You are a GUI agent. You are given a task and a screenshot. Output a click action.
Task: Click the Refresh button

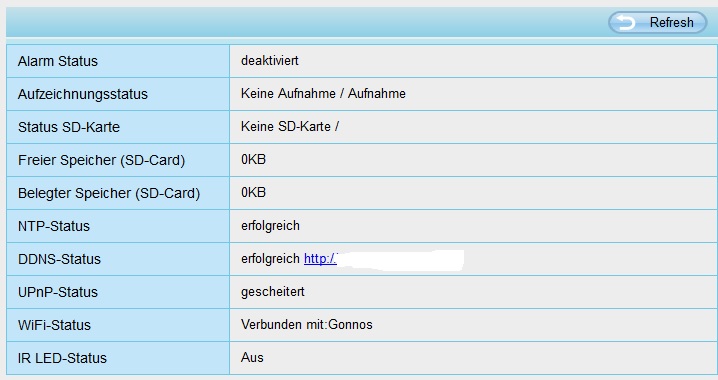[658, 22]
